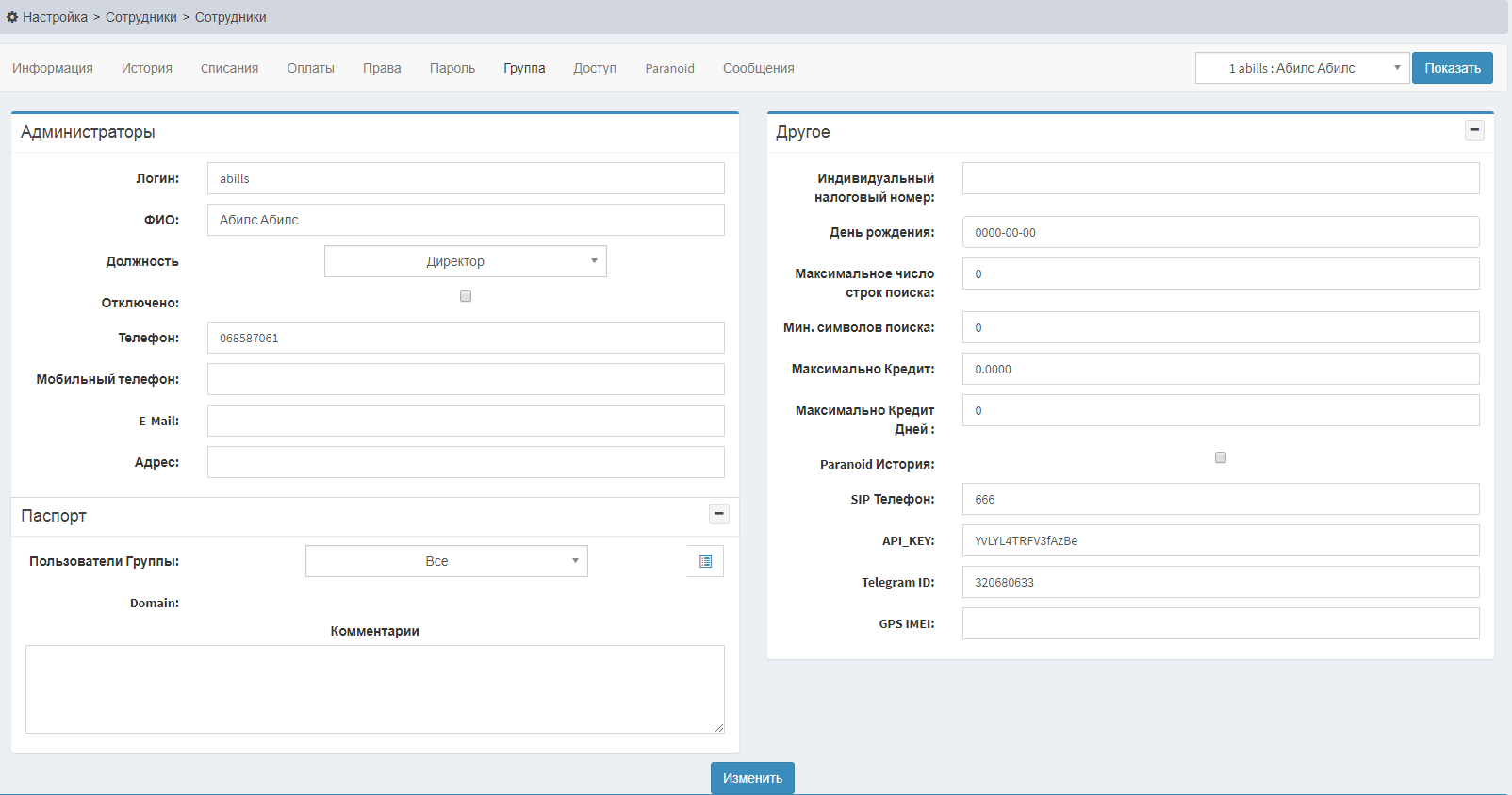Click the ФИО input field
Image resolution: width=1512 pixels, height=795 pixels.
tap(466, 220)
